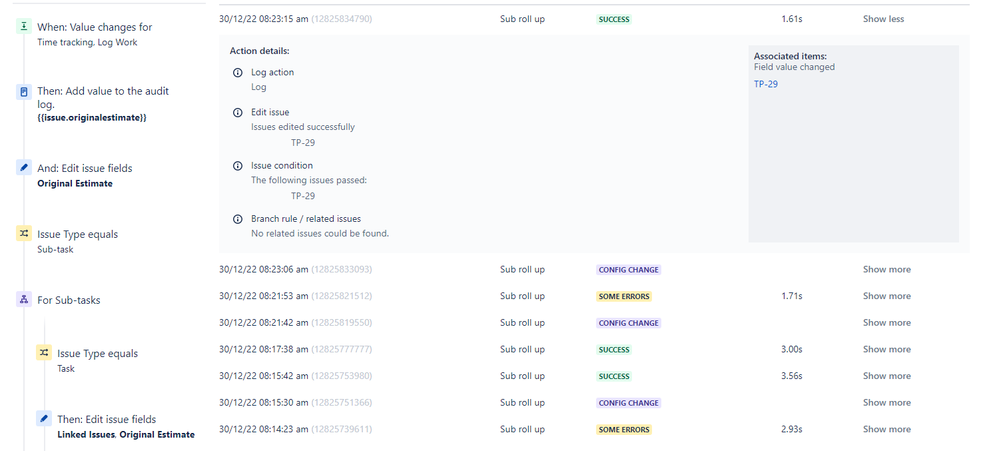
Task: Select 'Then: Edit issue fields' Linked Issues component
Action: 126,426
